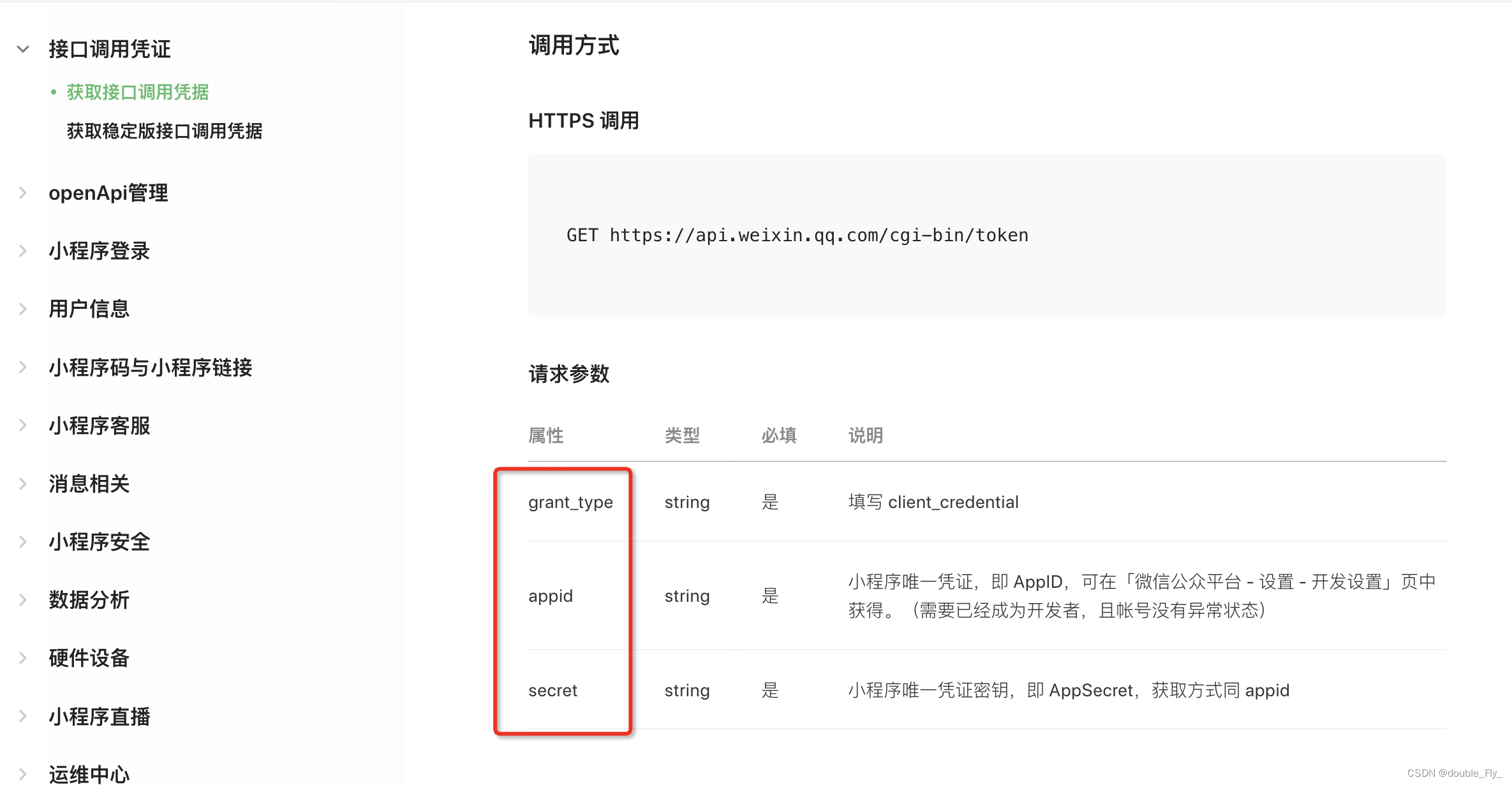Screen dimensions: 1512x785
Task: Collapse the 接口调用凭证 section chevron
Action: click(x=23, y=49)
